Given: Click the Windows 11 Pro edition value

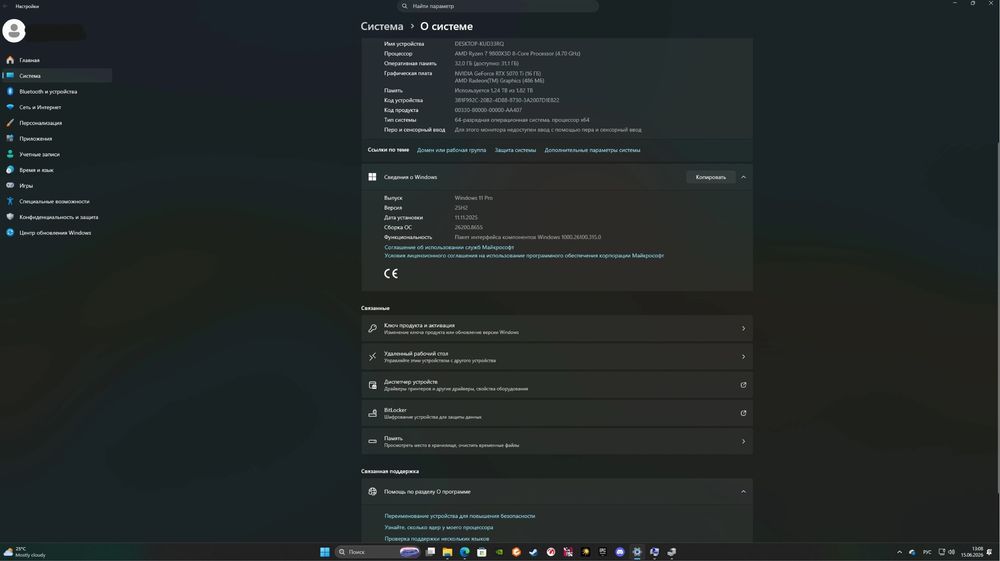Looking at the screenshot, I should click(x=473, y=198).
